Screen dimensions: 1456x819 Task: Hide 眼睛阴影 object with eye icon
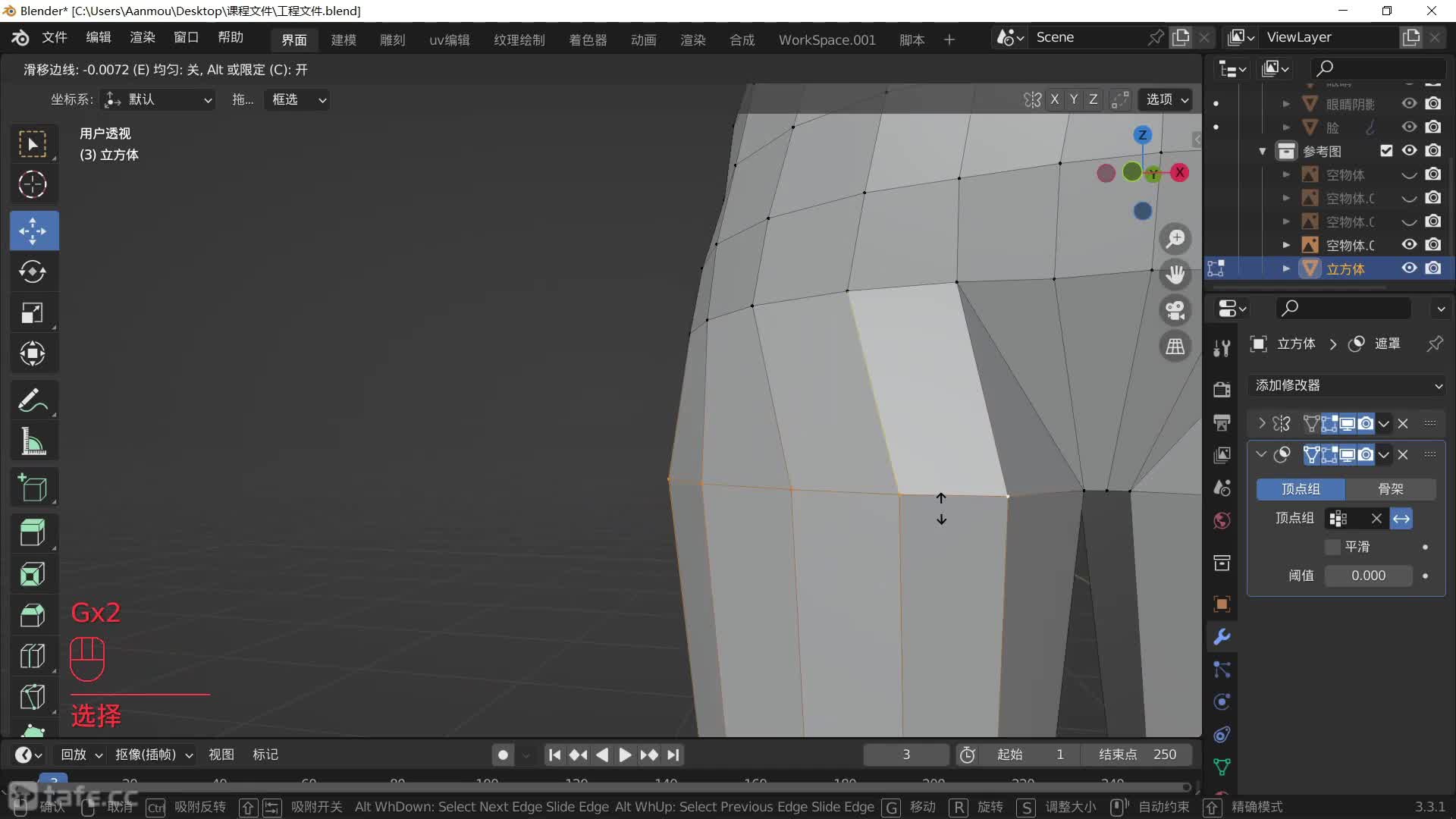click(1409, 104)
